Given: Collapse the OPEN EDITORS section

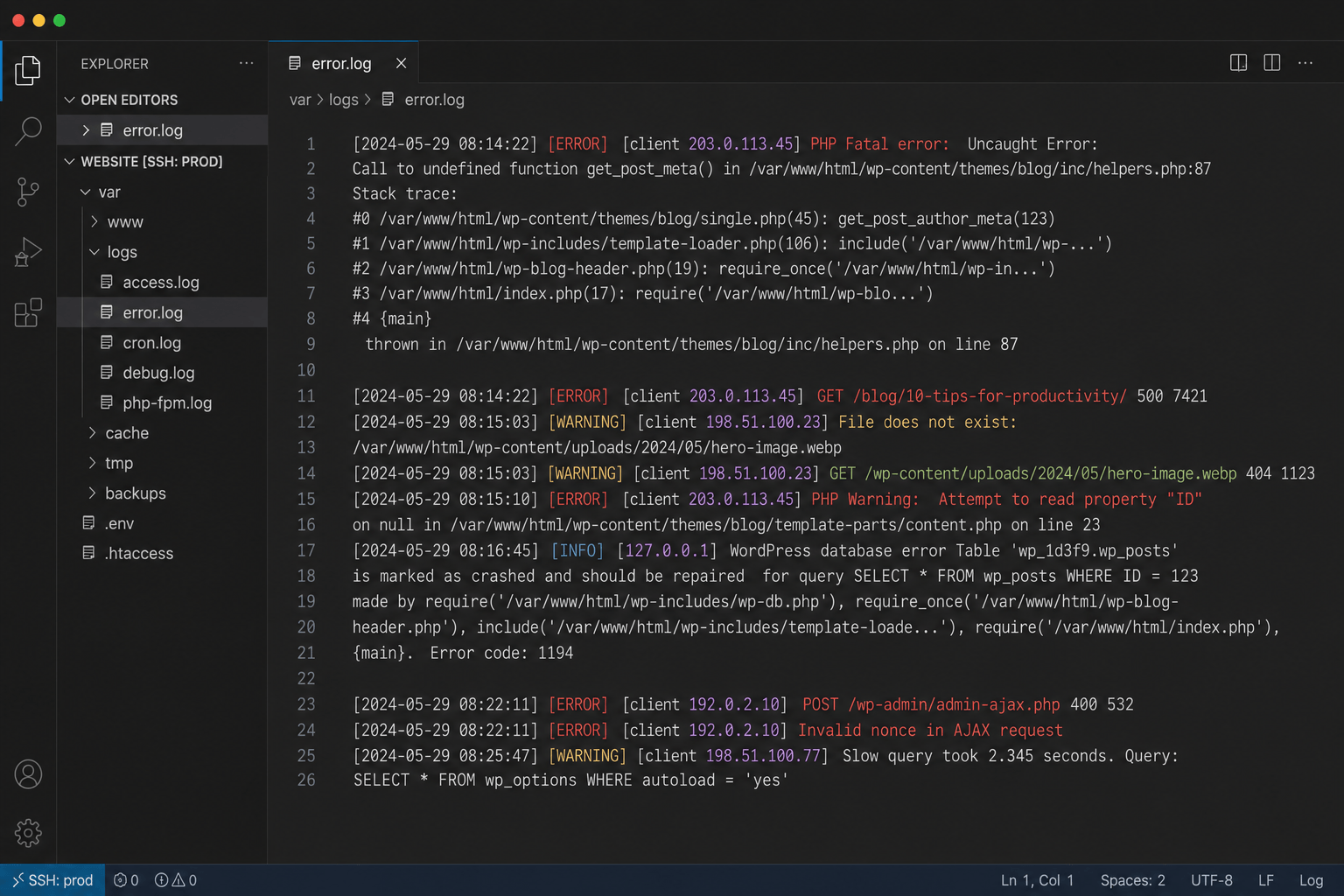Looking at the screenshot, I should [70, 100].
